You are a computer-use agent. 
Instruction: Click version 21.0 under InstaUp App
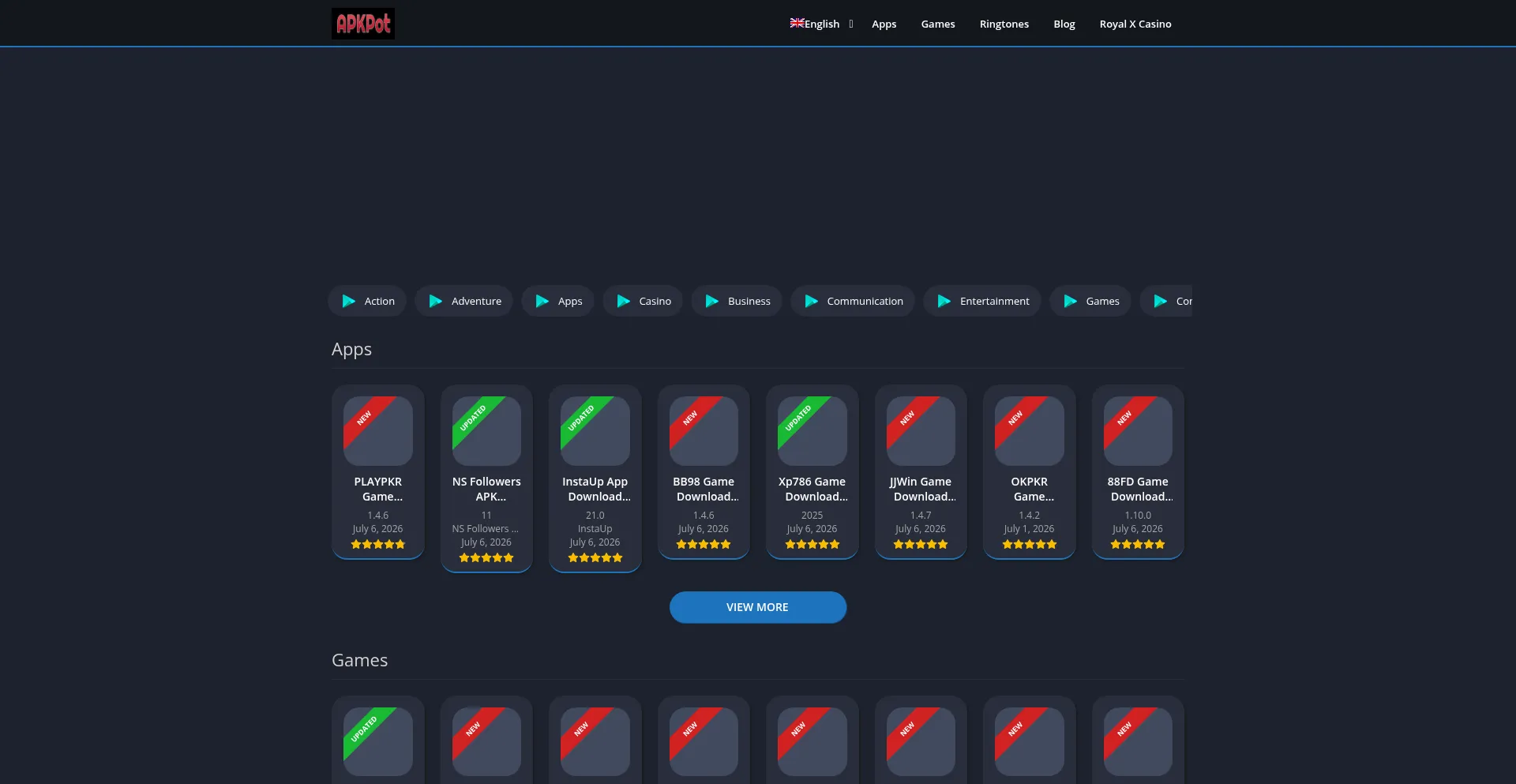(x=595, y=516)
